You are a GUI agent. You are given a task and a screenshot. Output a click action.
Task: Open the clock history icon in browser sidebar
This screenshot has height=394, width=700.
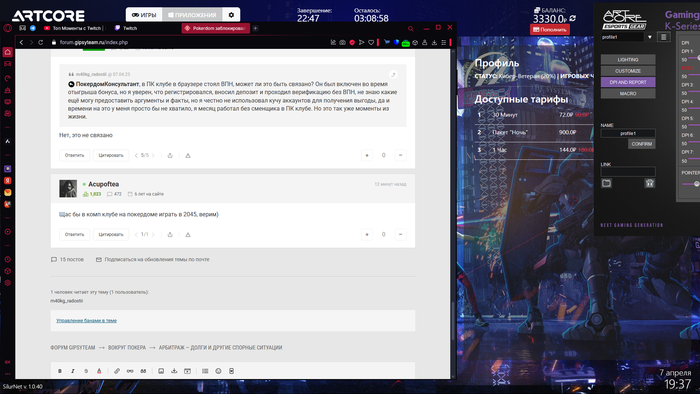click(x=8, y=259)
